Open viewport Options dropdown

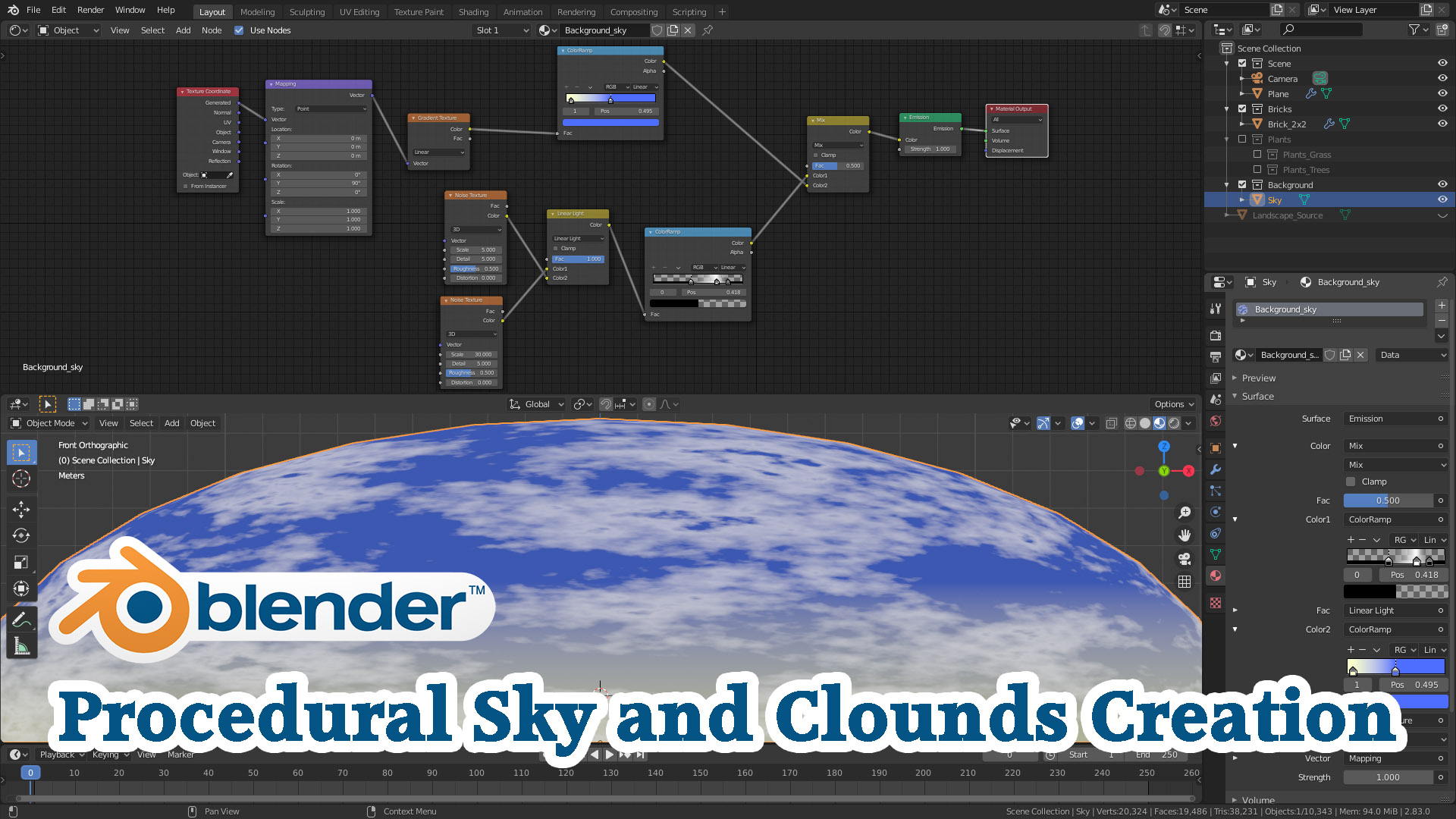(x=1175, y=404)
